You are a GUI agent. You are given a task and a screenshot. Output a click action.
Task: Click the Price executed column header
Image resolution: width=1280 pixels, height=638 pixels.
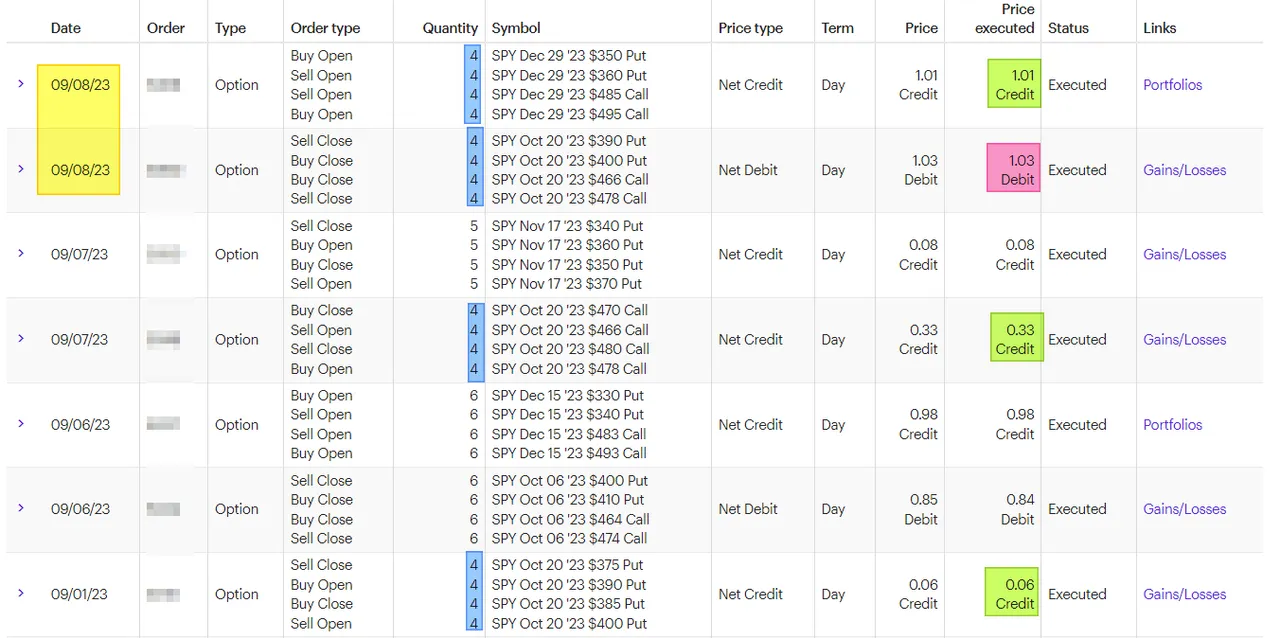pyautogui.click(x=1005, y=19)
